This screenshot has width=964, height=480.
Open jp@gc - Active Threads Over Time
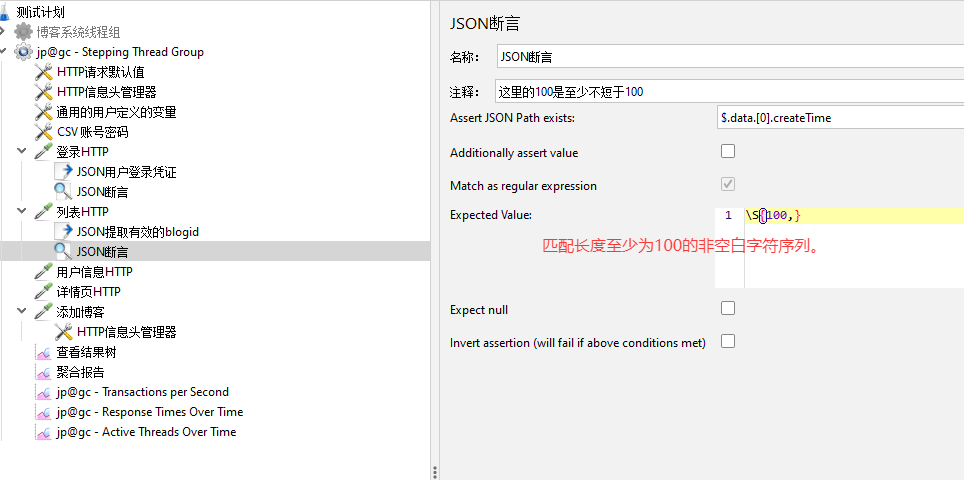(146, 432)
